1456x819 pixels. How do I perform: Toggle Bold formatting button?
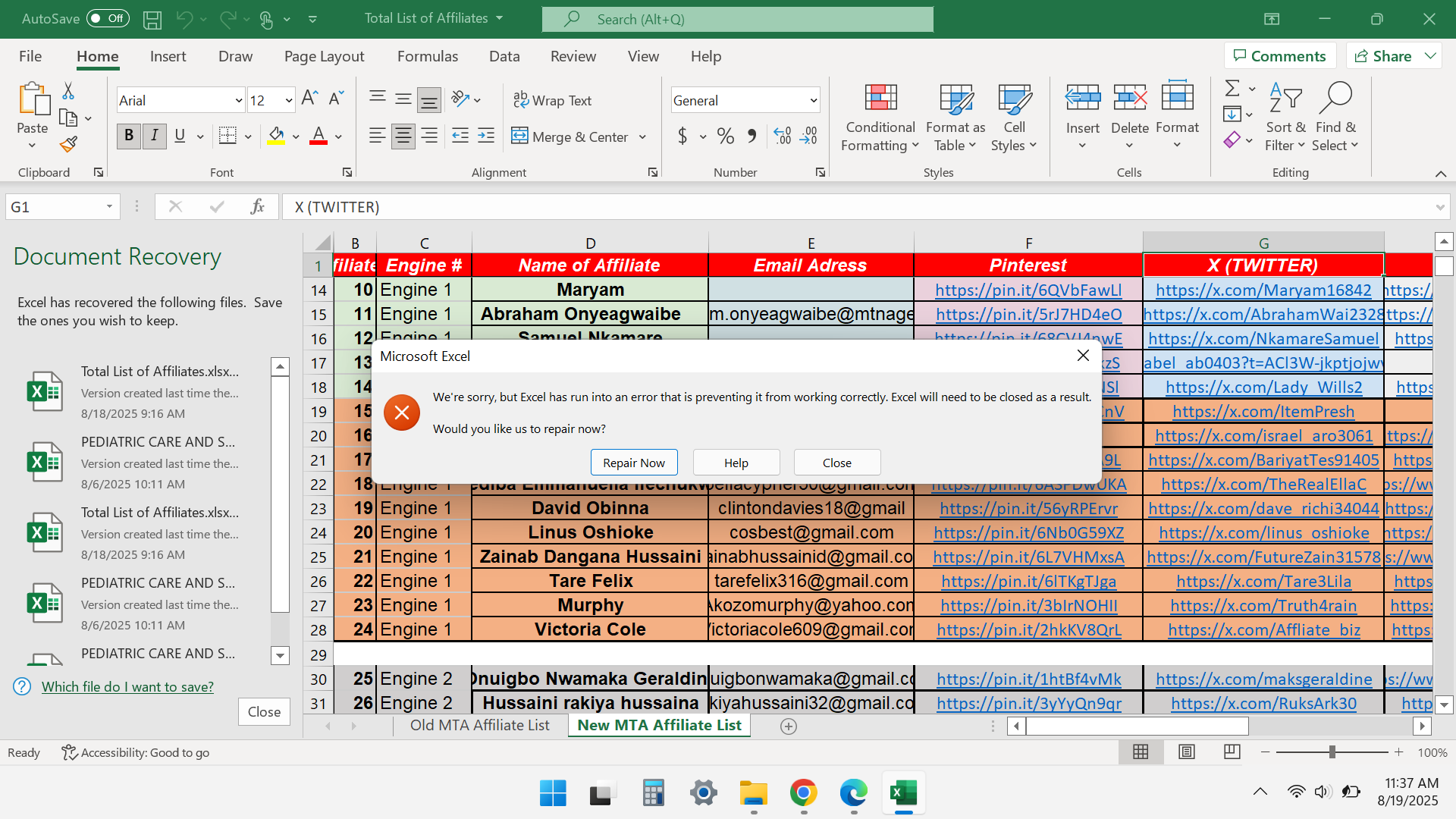129,136
